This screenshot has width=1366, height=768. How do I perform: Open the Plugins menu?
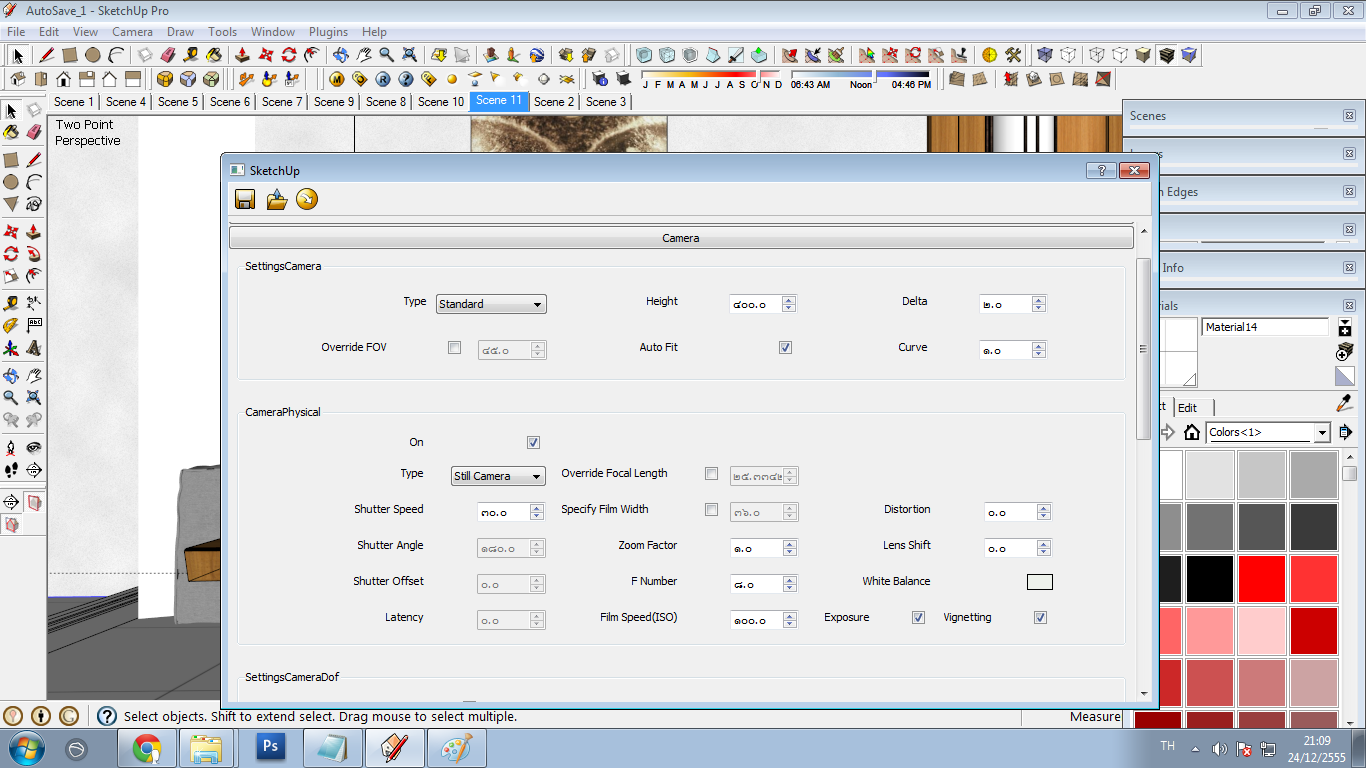tap(328, 32)
